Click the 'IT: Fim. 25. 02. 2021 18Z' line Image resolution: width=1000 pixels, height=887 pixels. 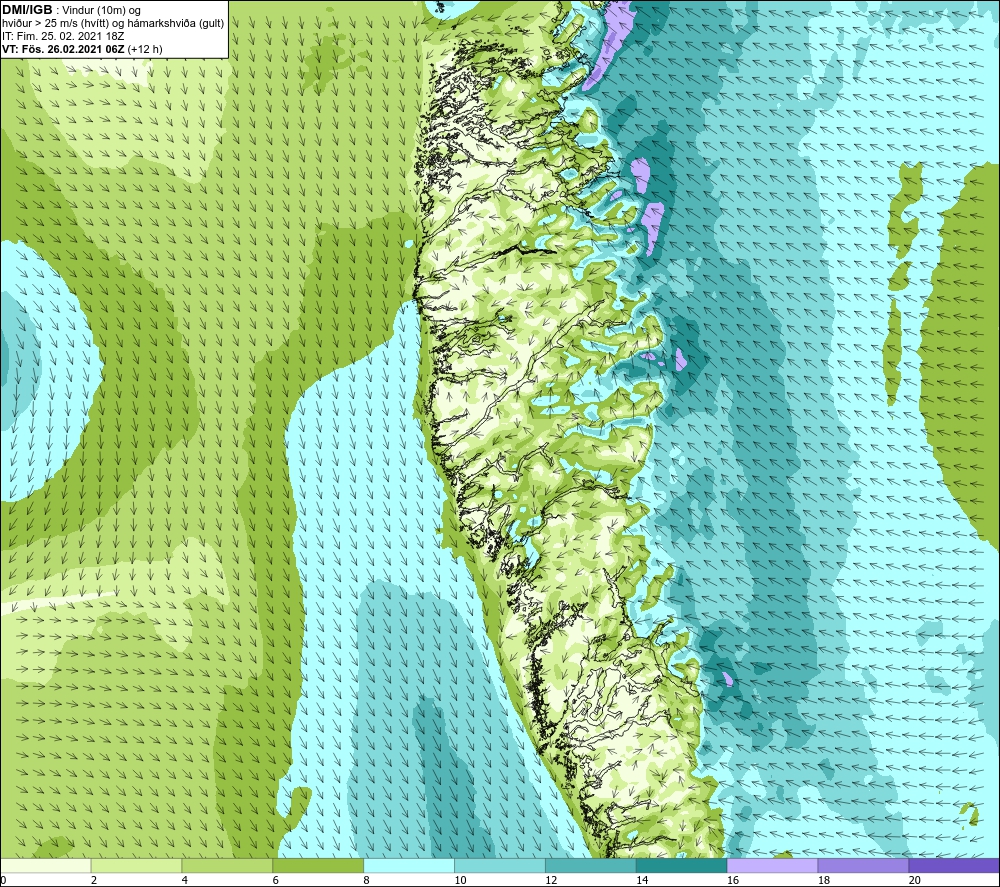click(x=63, y=36)
